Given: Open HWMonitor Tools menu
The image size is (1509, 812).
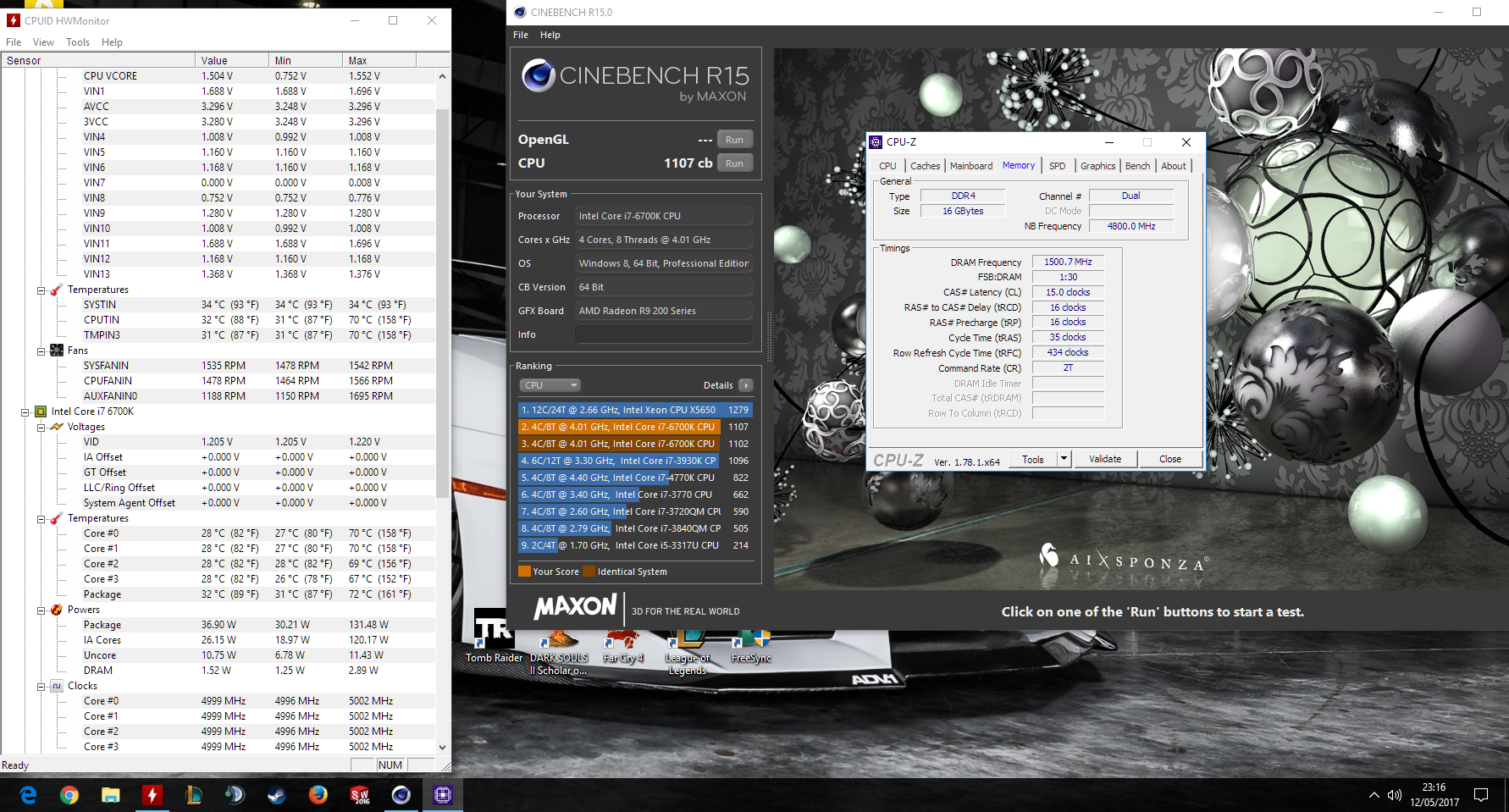Looking at the screenshot, I should 78,42.
